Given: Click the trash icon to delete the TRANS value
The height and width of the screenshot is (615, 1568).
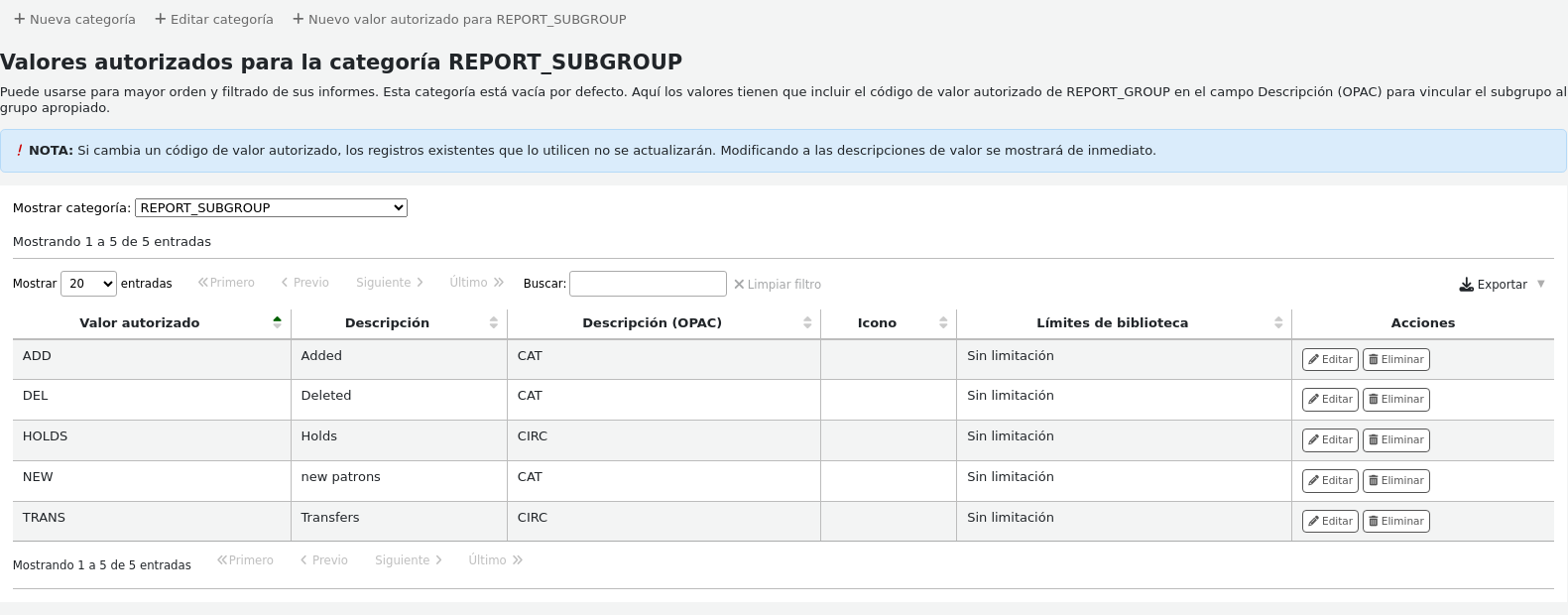Looking at the screenshot, I should pos(1374,521).
